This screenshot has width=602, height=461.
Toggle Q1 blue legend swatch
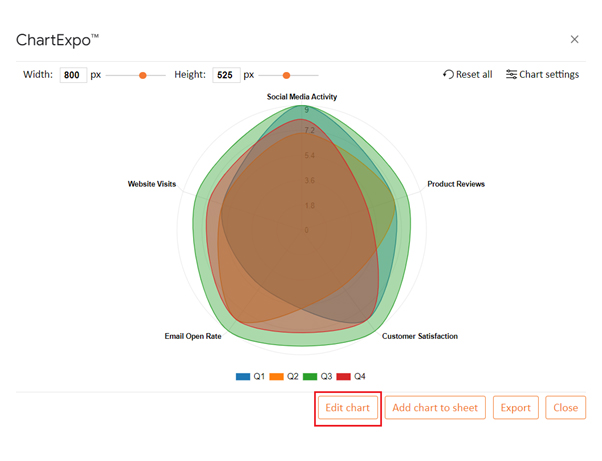243,377
